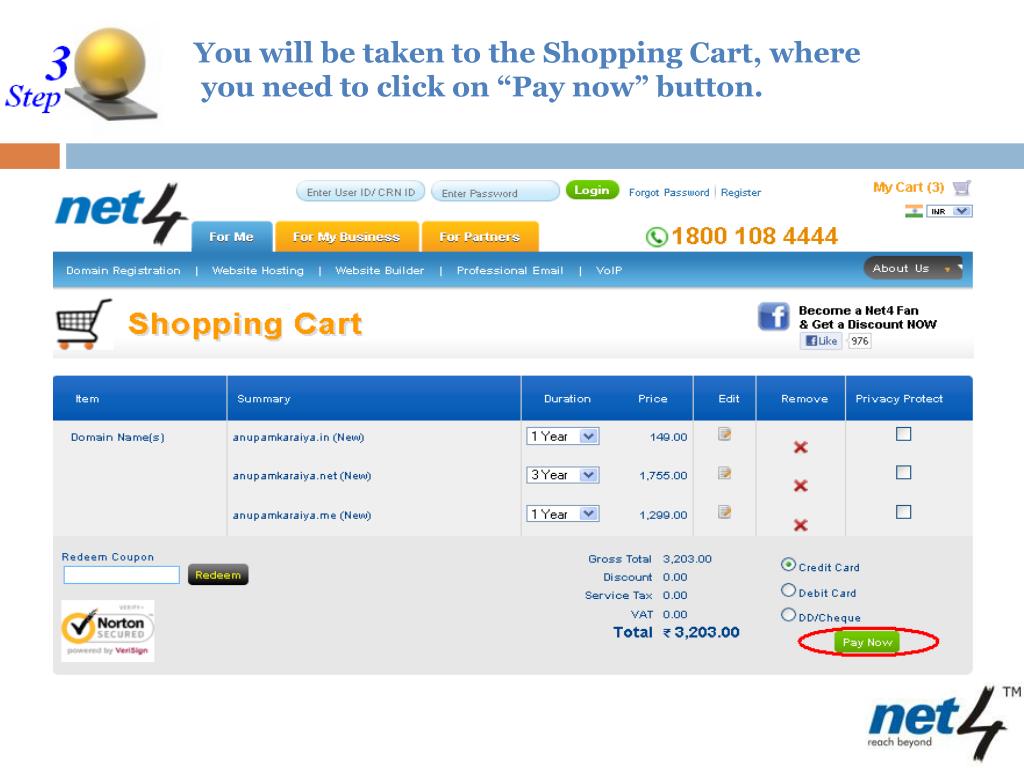The height and width of the screenshot is (768, 1024).
Task: Open the VoIP menu
Action: tap(609, 270)
